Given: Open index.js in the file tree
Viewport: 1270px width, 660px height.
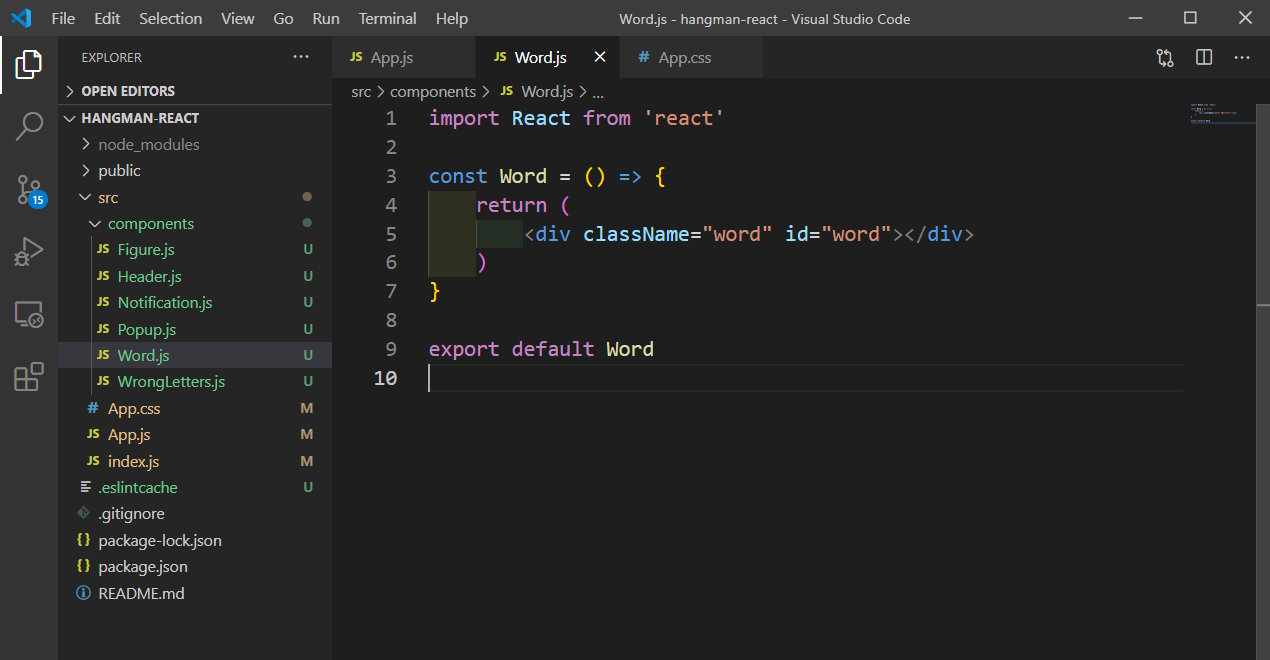Looking at the screenshot, I should tap(195, 461).
